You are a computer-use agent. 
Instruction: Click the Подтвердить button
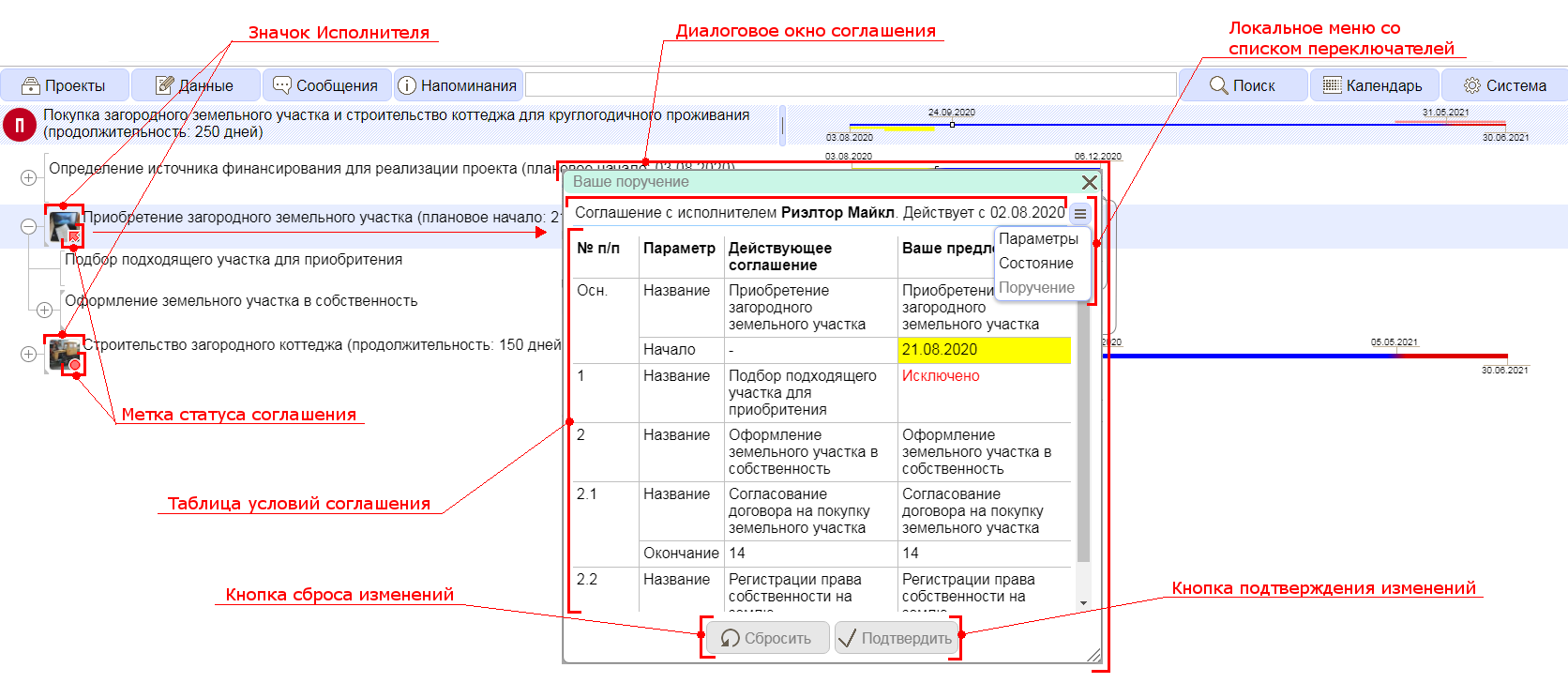(x=897, y=638)
